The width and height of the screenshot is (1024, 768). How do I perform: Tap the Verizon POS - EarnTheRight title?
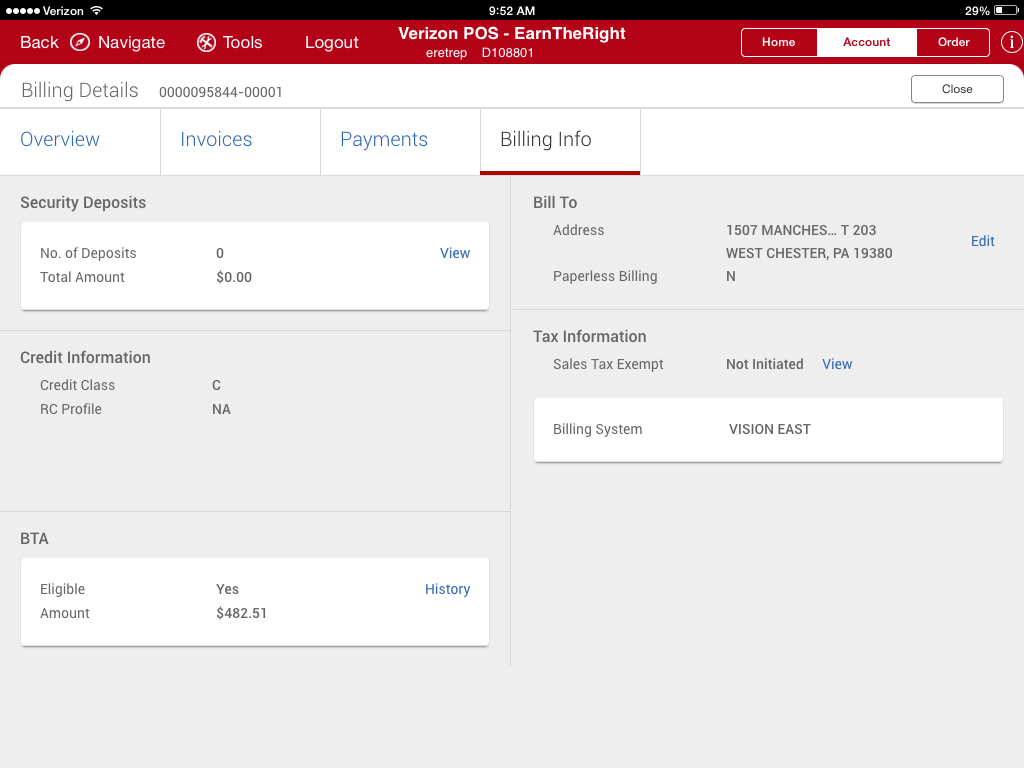pyautogui.click(x=511, y=33)
